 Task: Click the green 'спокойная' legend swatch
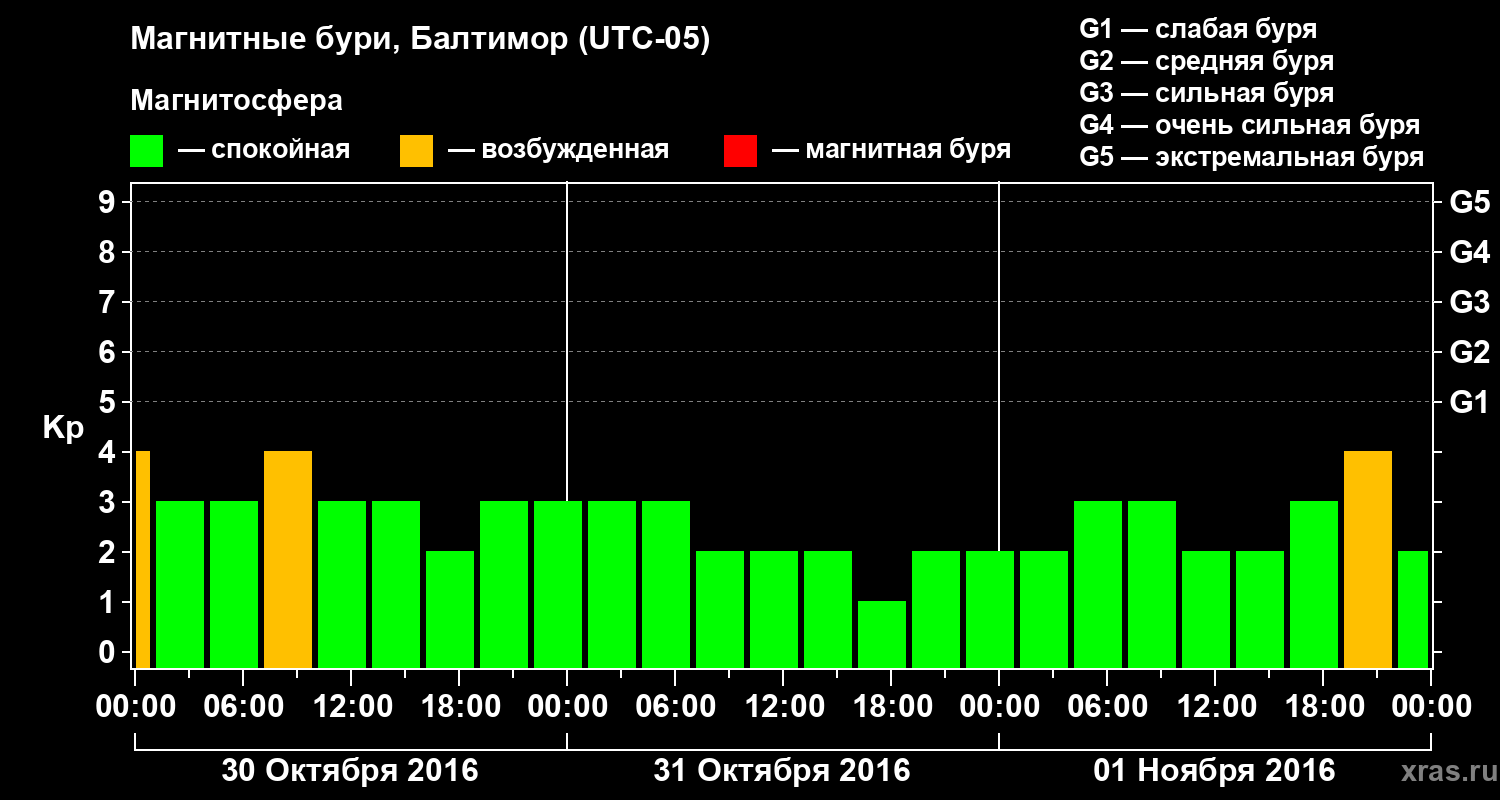(146, 151)
